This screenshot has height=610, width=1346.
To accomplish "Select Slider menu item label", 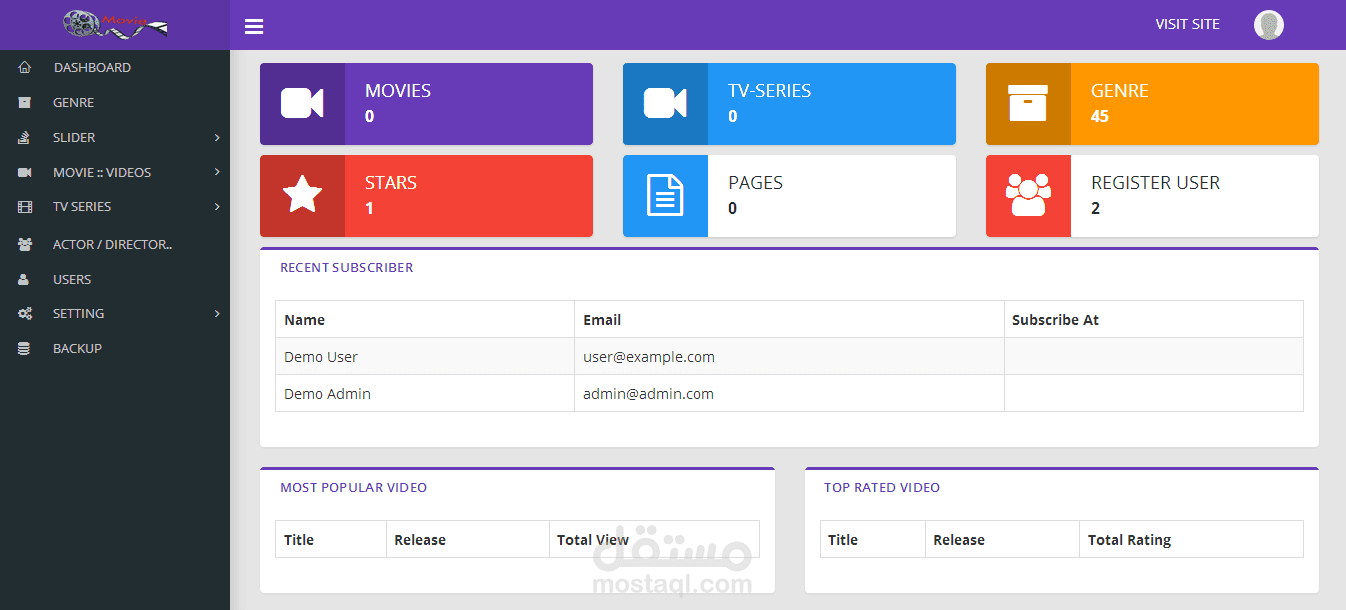I will click(74, 137).
